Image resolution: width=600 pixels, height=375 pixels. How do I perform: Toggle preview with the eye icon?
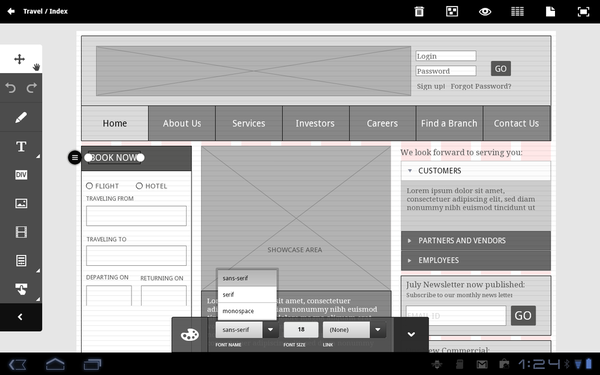coord(485,11)
